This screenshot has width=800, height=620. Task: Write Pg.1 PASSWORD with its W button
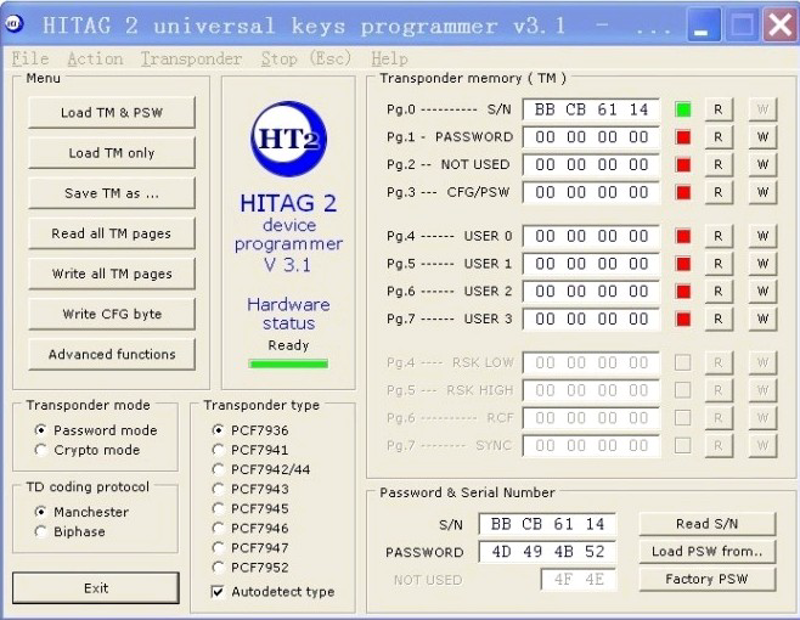[762, 137]
